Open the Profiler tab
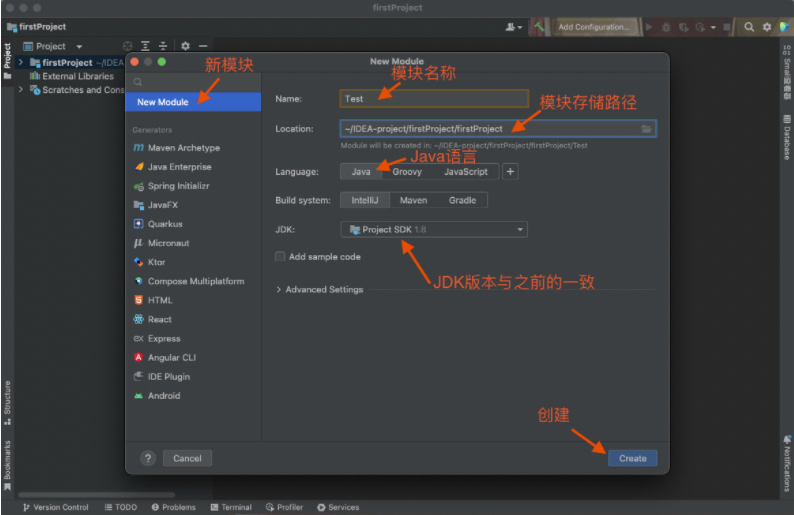The width and height of the screenshot is (794, 515). click(284, 507)
